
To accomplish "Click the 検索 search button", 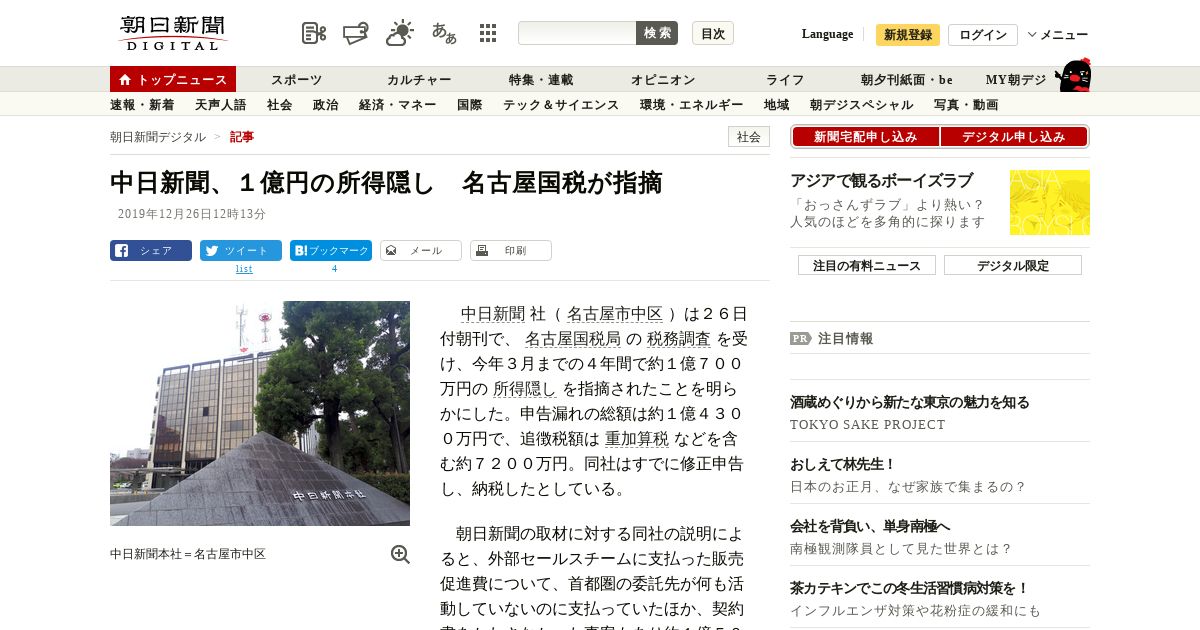I will click(x=657, y=33).
